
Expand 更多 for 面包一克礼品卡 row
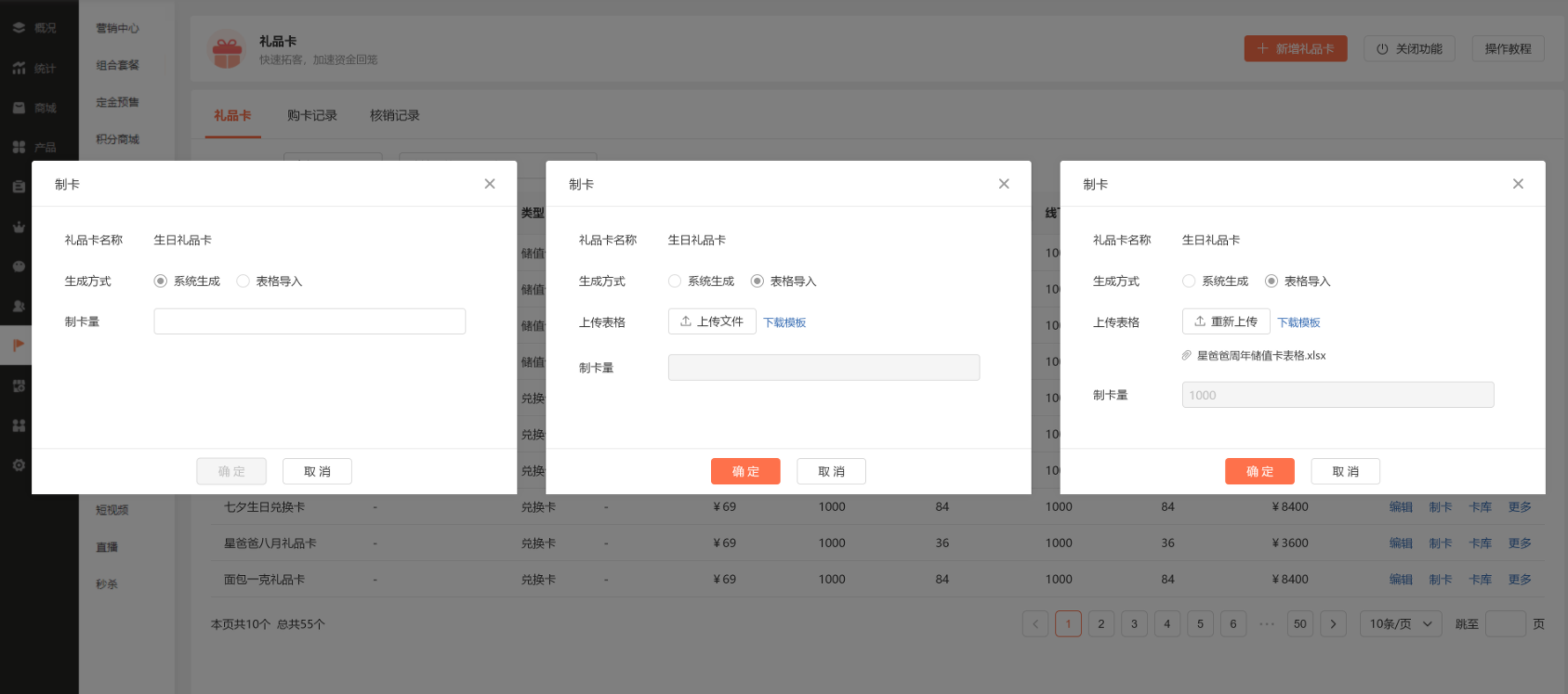click(x=1520, y=580)
